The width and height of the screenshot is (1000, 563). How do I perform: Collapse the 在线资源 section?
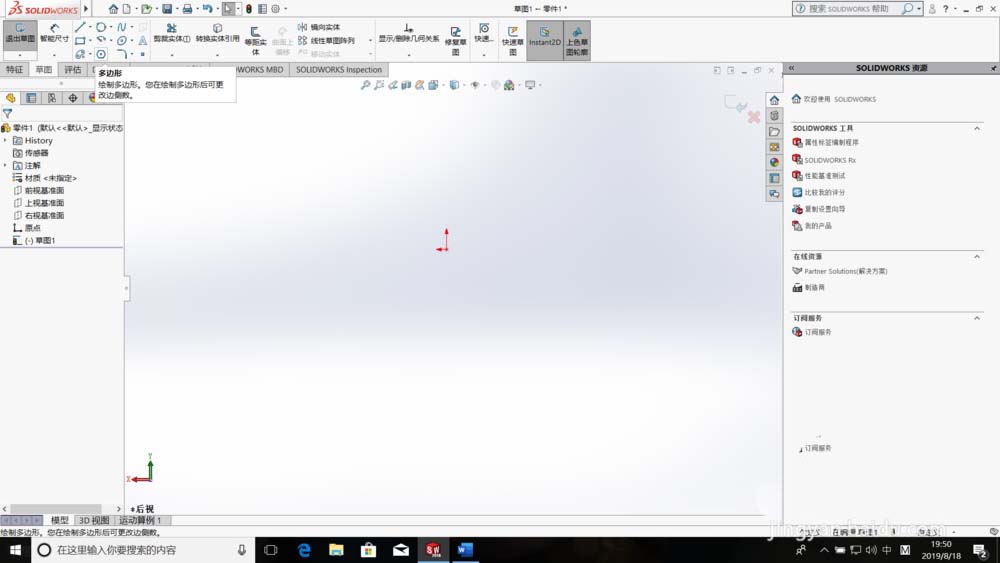coord(976,256)
